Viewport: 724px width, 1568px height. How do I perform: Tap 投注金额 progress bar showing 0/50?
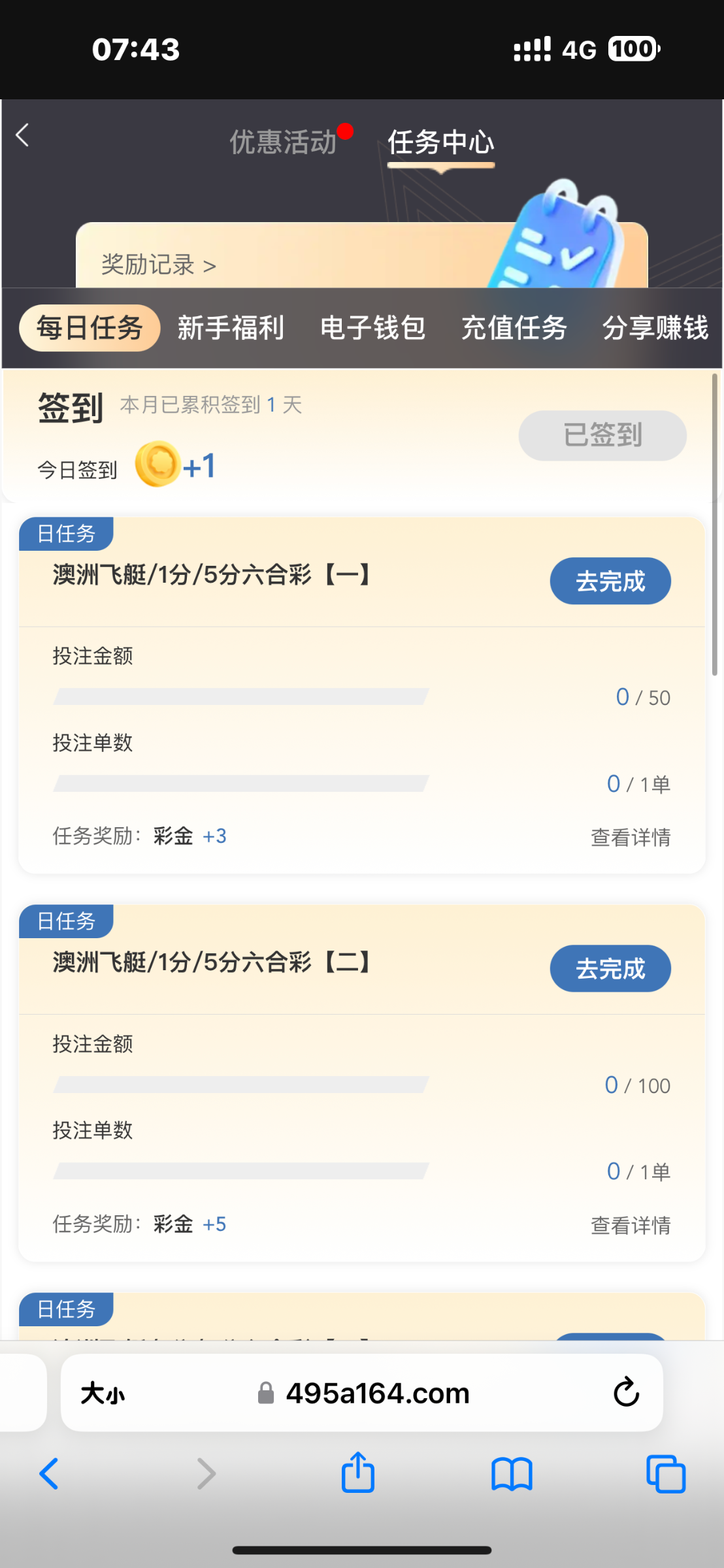pos(240,696)
